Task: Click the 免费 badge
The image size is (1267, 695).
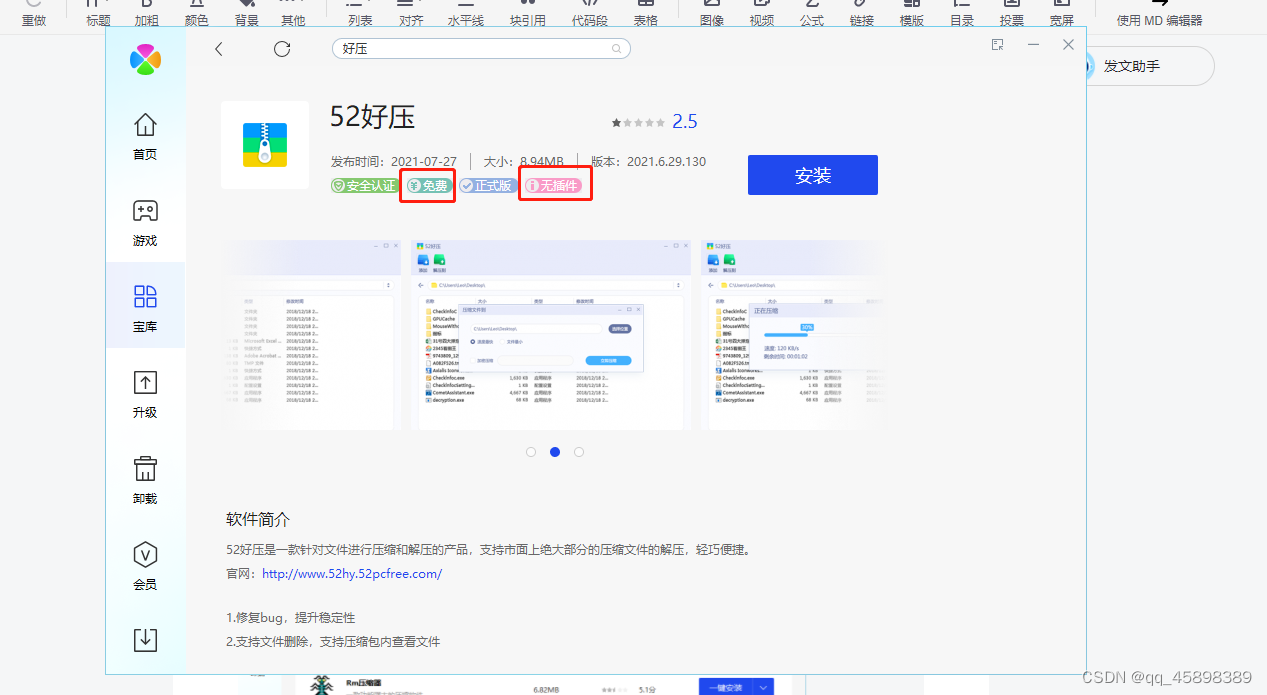Action: tap(428, 186)
